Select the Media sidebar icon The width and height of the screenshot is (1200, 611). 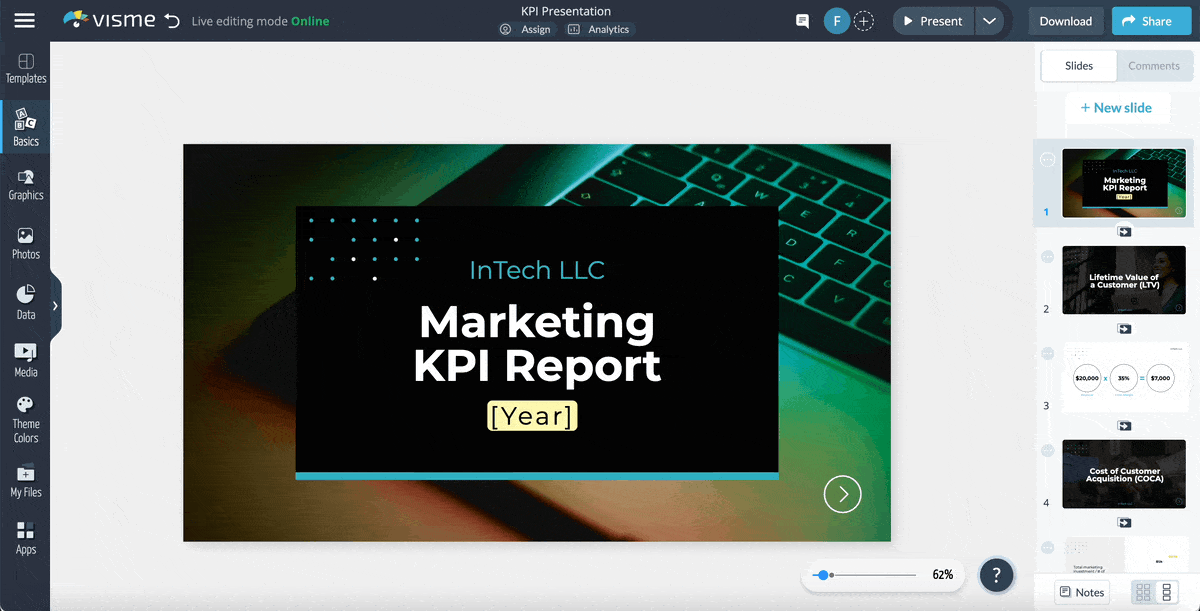tap(26, 360)
